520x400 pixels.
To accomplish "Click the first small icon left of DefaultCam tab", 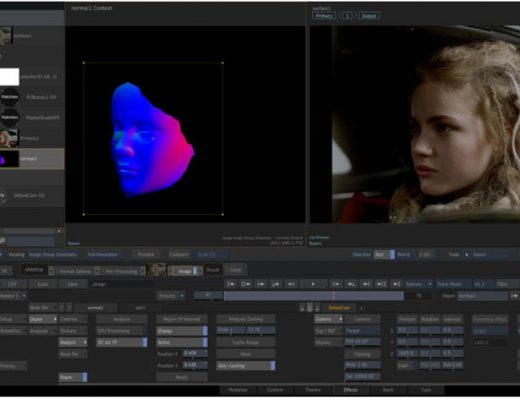I will coord(302,308).
